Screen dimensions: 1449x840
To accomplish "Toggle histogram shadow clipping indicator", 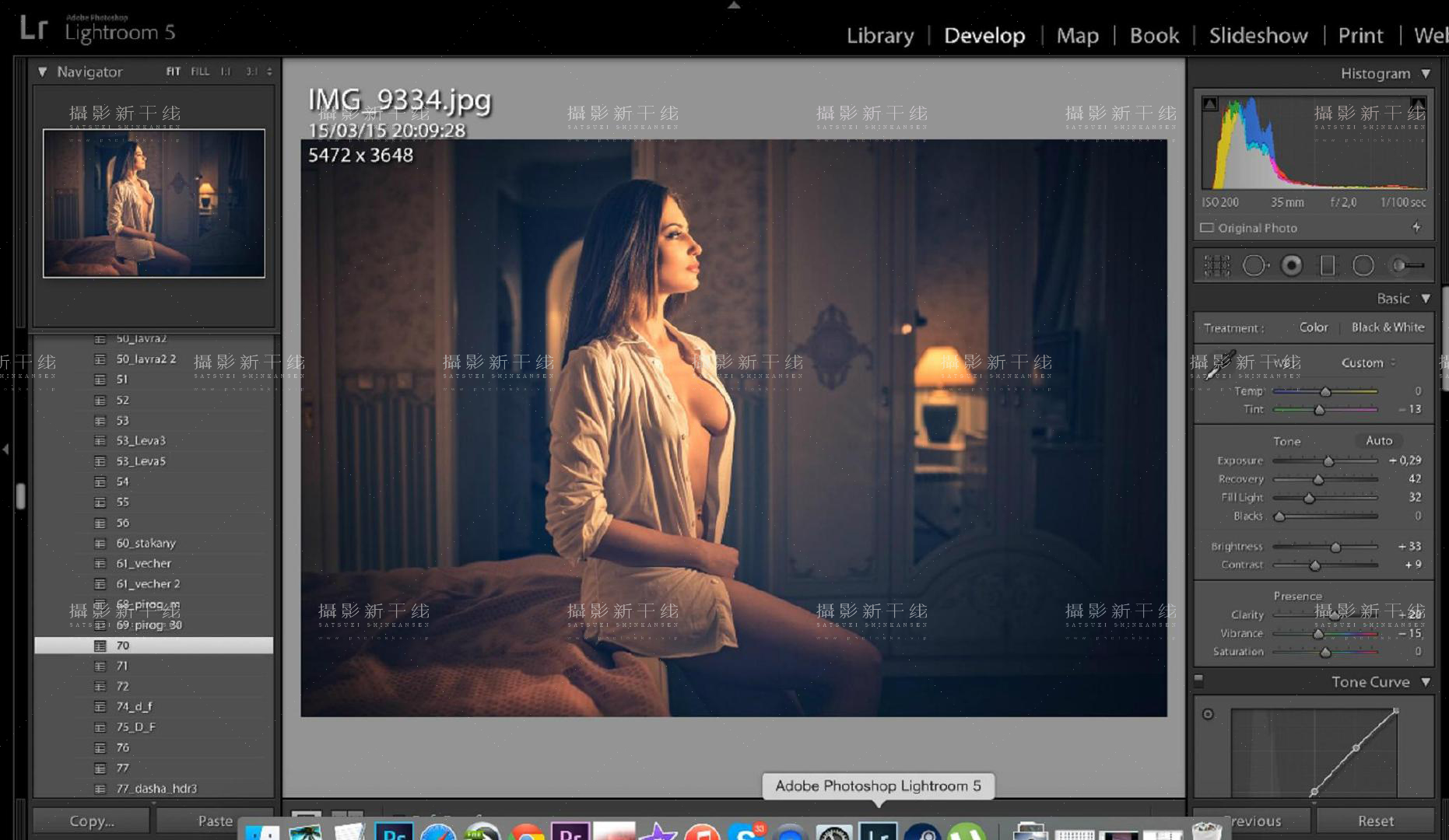I will click(x=1210, y=103).
